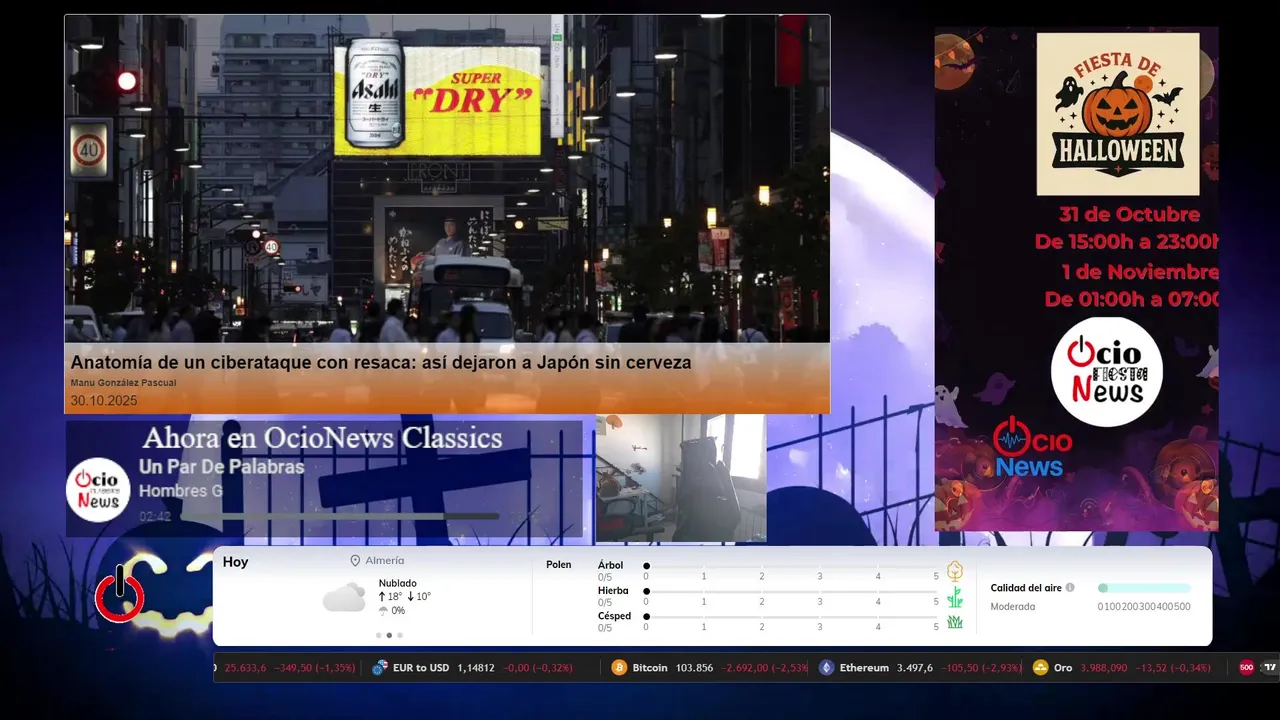This screenshot has height=720, width=1280.
Task: Click the Halloween party poster
Action: (x=1076, y=279)
